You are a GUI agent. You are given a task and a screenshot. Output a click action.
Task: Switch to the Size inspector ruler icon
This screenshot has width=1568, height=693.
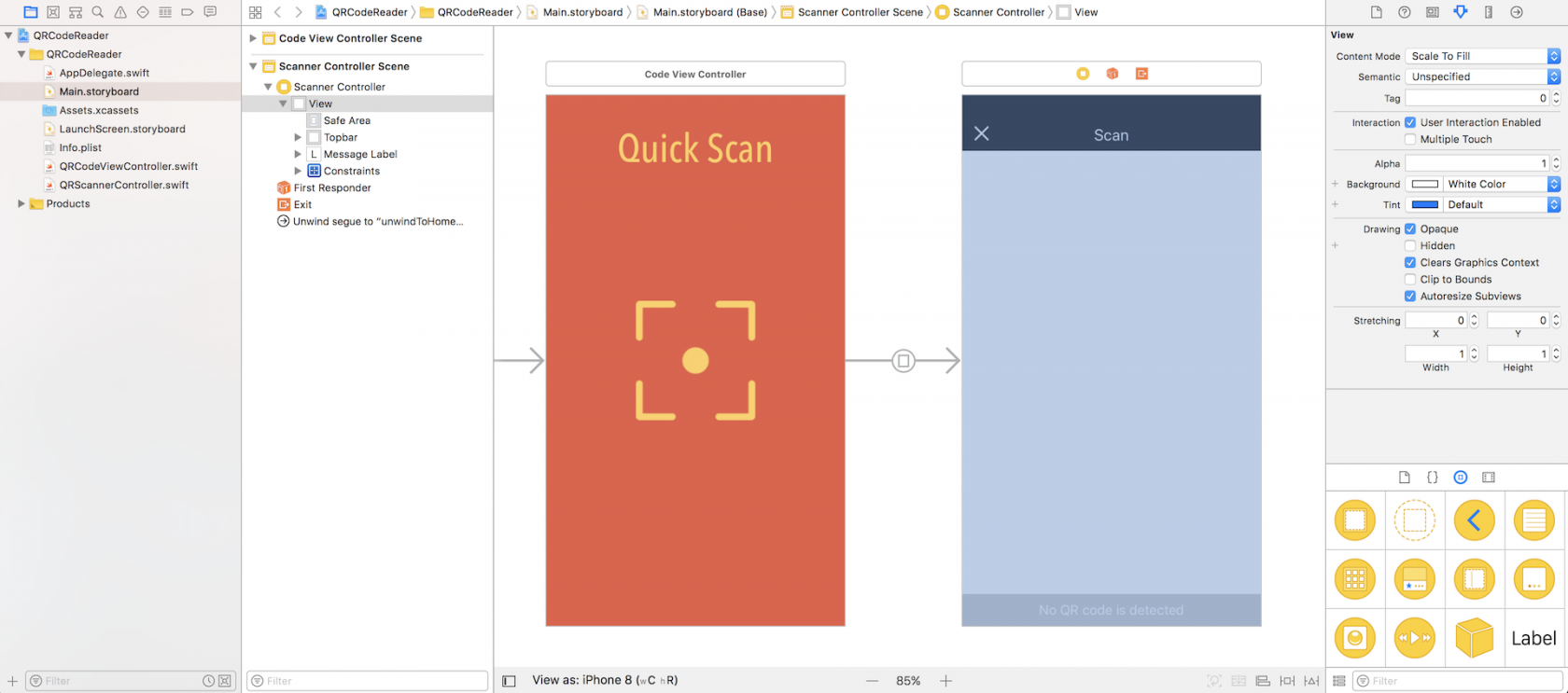pyautogui.click(x=1489, y=12)
